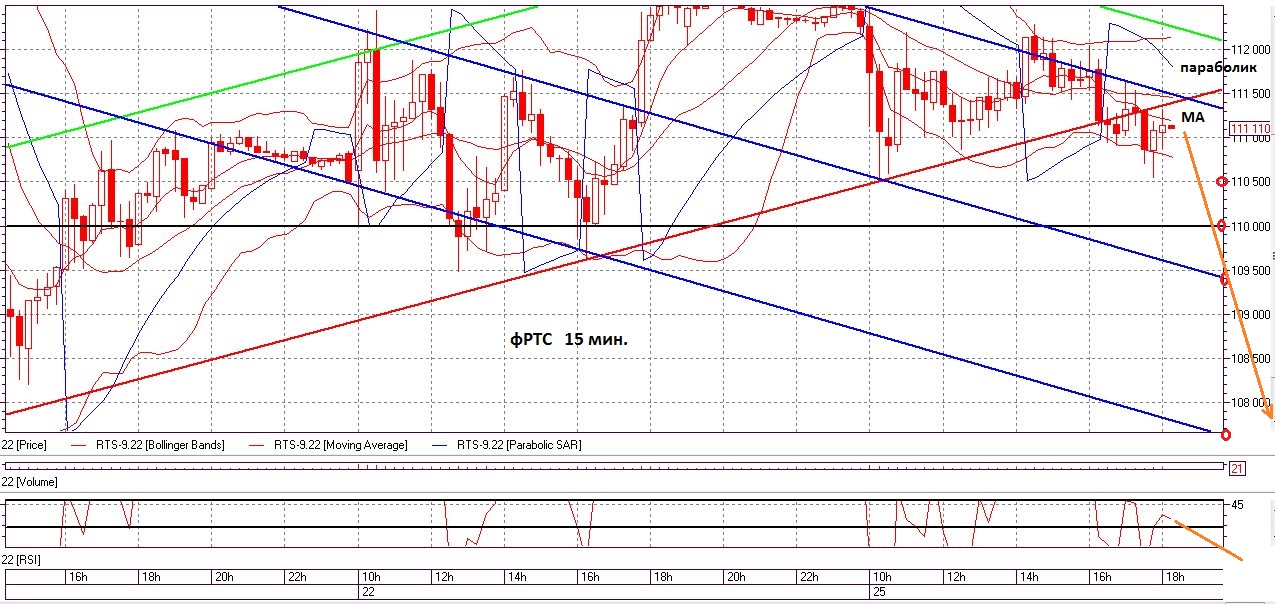Select the 22 [RSI] pane label
The height and width of the screenshot is (604, 1275).
pyautogui.click(x=20, y=558)
